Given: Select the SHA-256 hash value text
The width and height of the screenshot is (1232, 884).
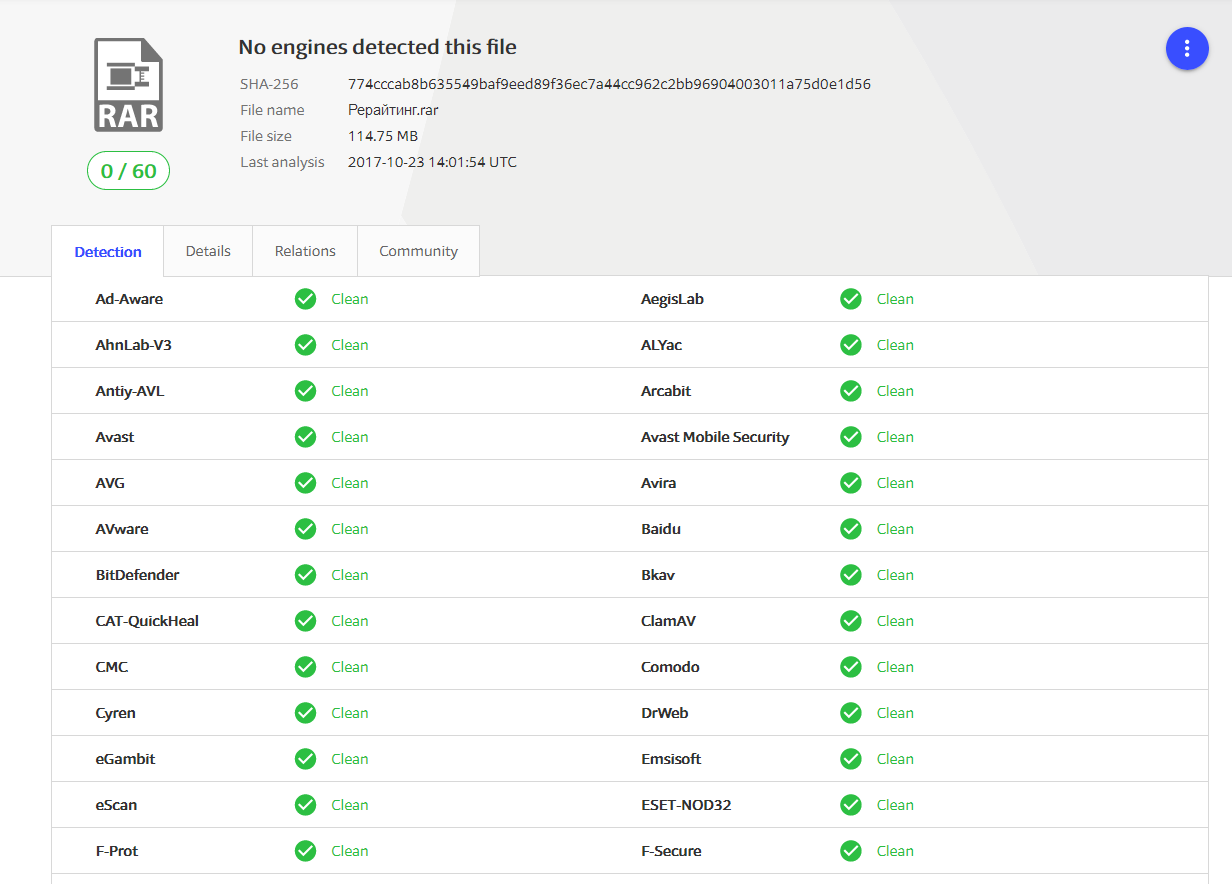Looking at the screenshot, I should pos(609,84).
